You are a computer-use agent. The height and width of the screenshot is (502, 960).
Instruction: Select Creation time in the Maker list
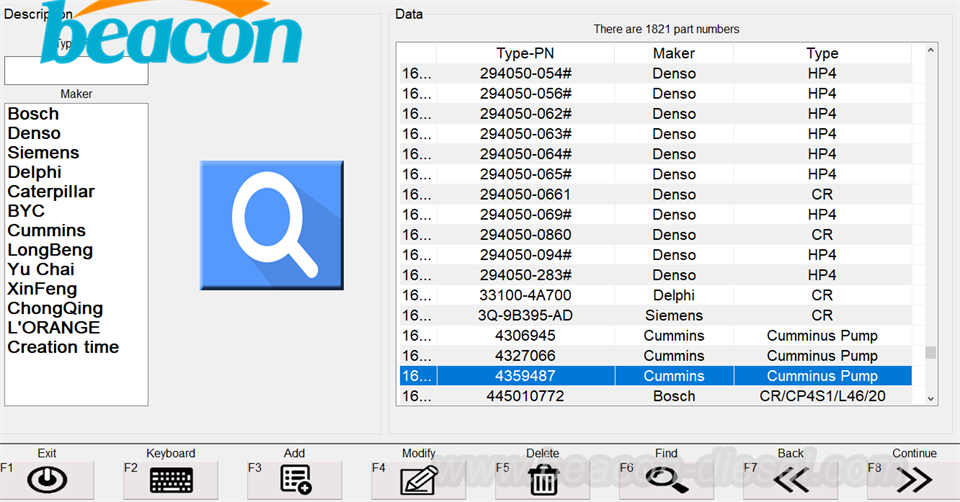(x=63, y=348)
